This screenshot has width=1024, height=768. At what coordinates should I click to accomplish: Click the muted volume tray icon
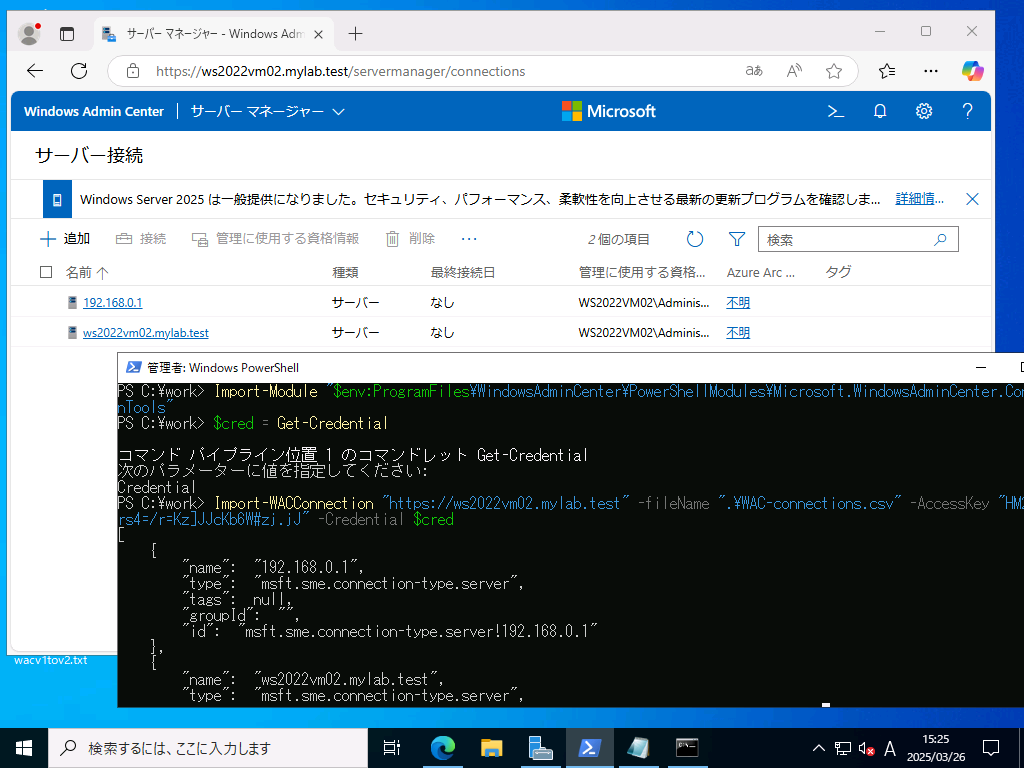(867, 748)
